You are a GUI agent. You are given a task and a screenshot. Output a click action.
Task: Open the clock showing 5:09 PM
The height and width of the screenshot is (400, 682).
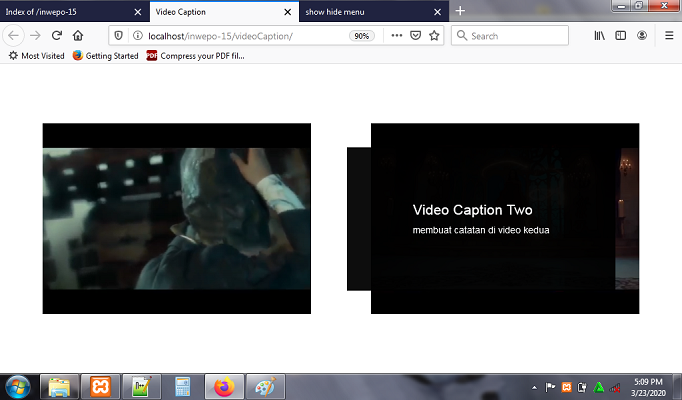pos(648,387)
